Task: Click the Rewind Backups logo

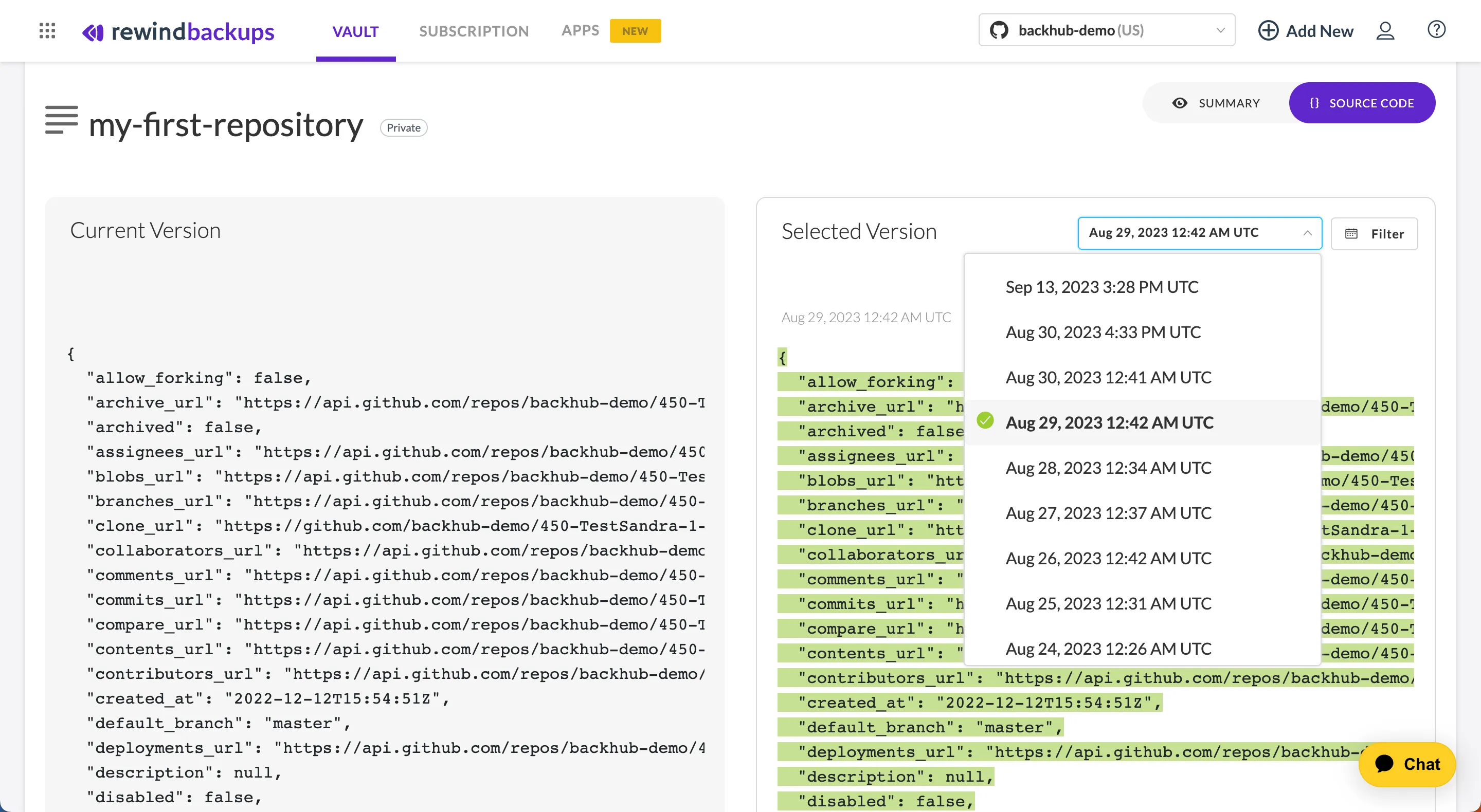Action: [x=178, y=32]
